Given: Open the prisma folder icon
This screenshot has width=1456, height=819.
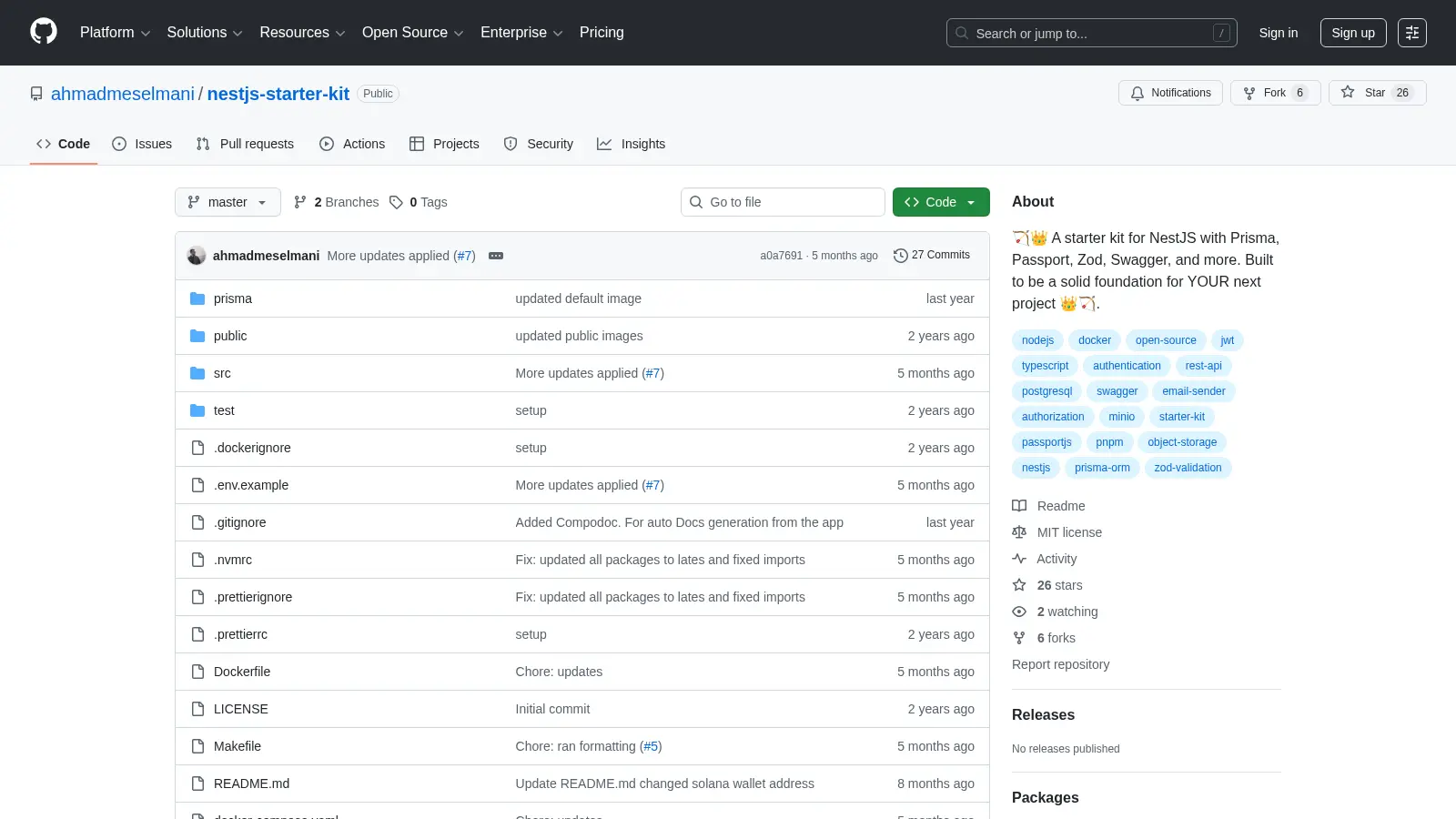Looking at the screenshot, I should coord(197,298).
